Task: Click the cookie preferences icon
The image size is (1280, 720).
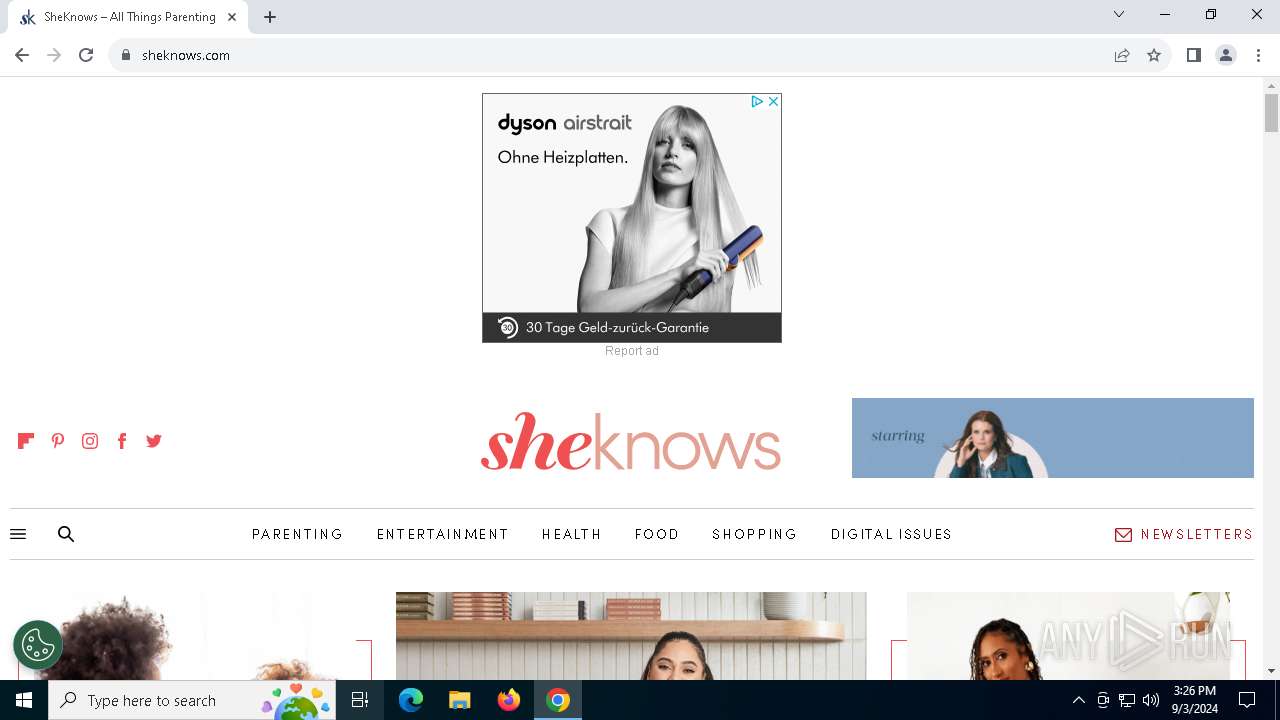Action: click(38, 645)
